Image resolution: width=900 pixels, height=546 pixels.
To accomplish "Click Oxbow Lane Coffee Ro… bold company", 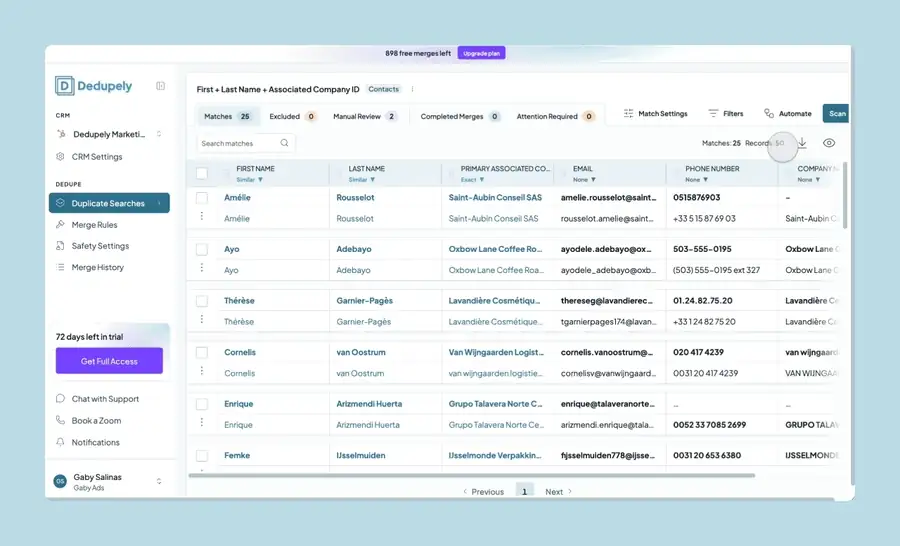I will [495, 249].
